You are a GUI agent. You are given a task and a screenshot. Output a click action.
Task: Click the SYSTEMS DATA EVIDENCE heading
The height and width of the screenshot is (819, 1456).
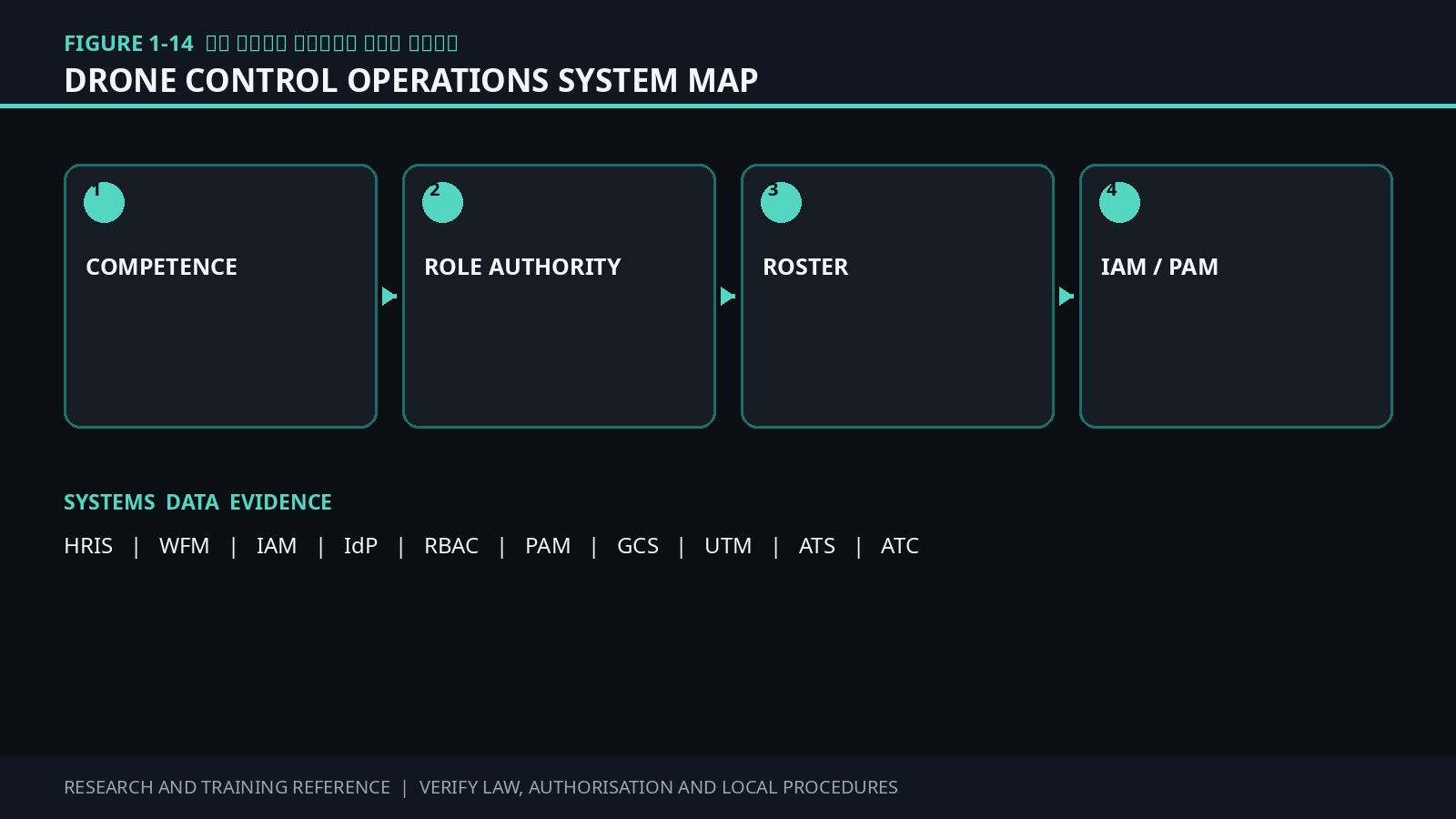pos(197,502)
